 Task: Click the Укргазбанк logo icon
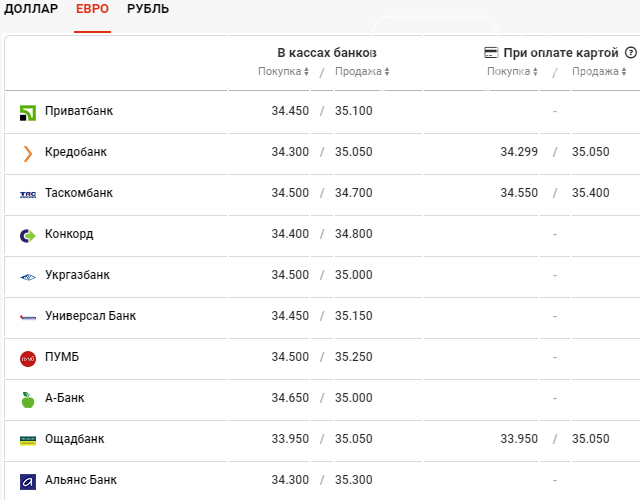(28, 277)
